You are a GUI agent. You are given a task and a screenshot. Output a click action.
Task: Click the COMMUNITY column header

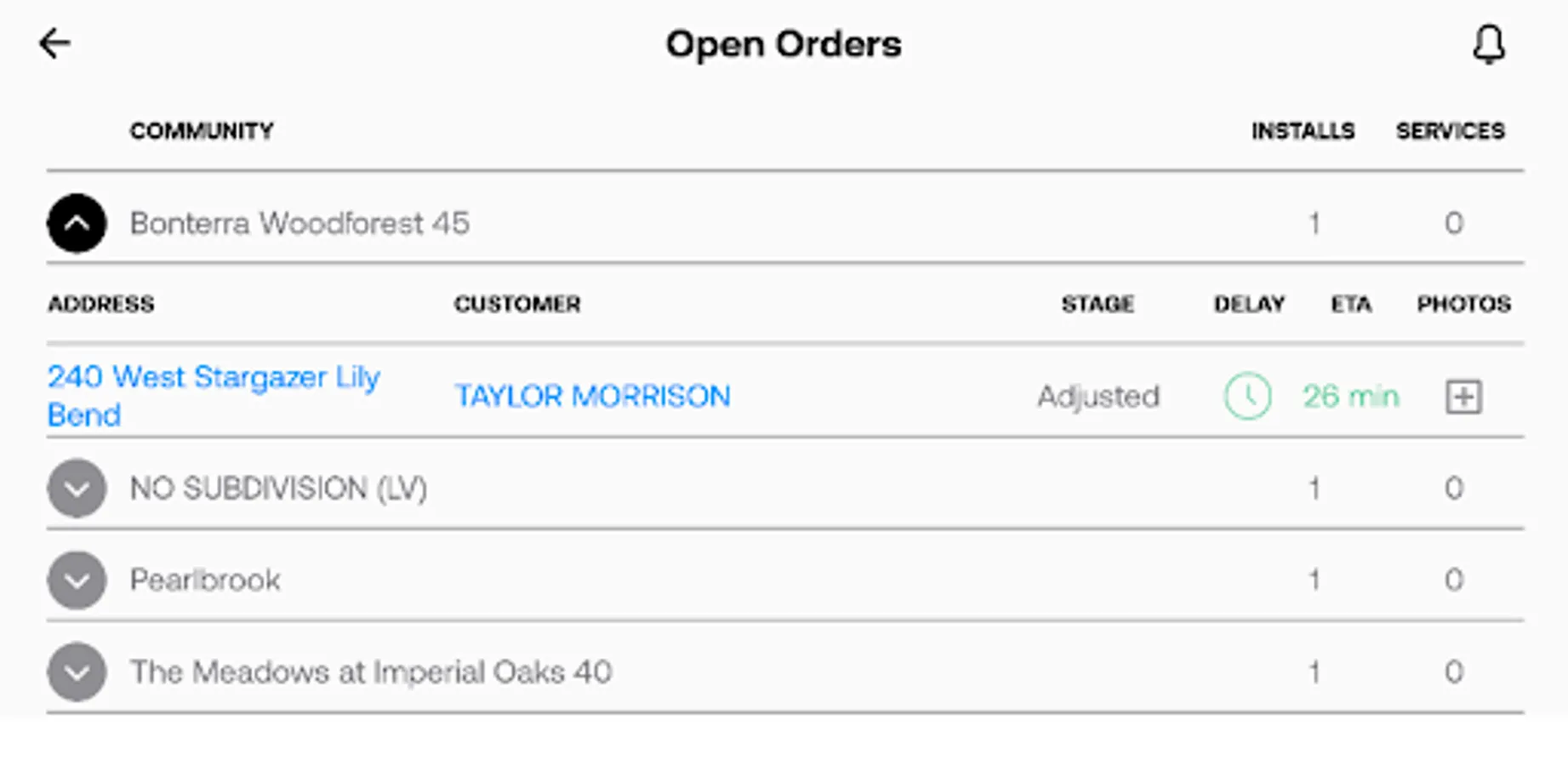pyautogui.click(x=202, y=131)
